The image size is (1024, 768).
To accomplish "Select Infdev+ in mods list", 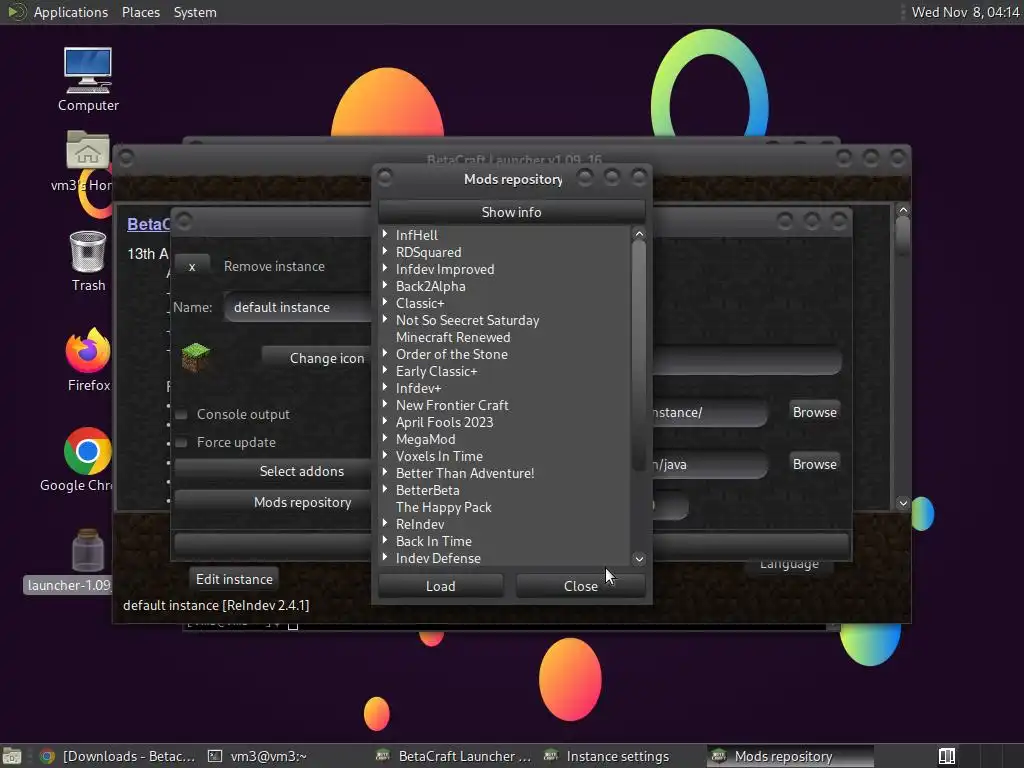I will click(418, 388).
